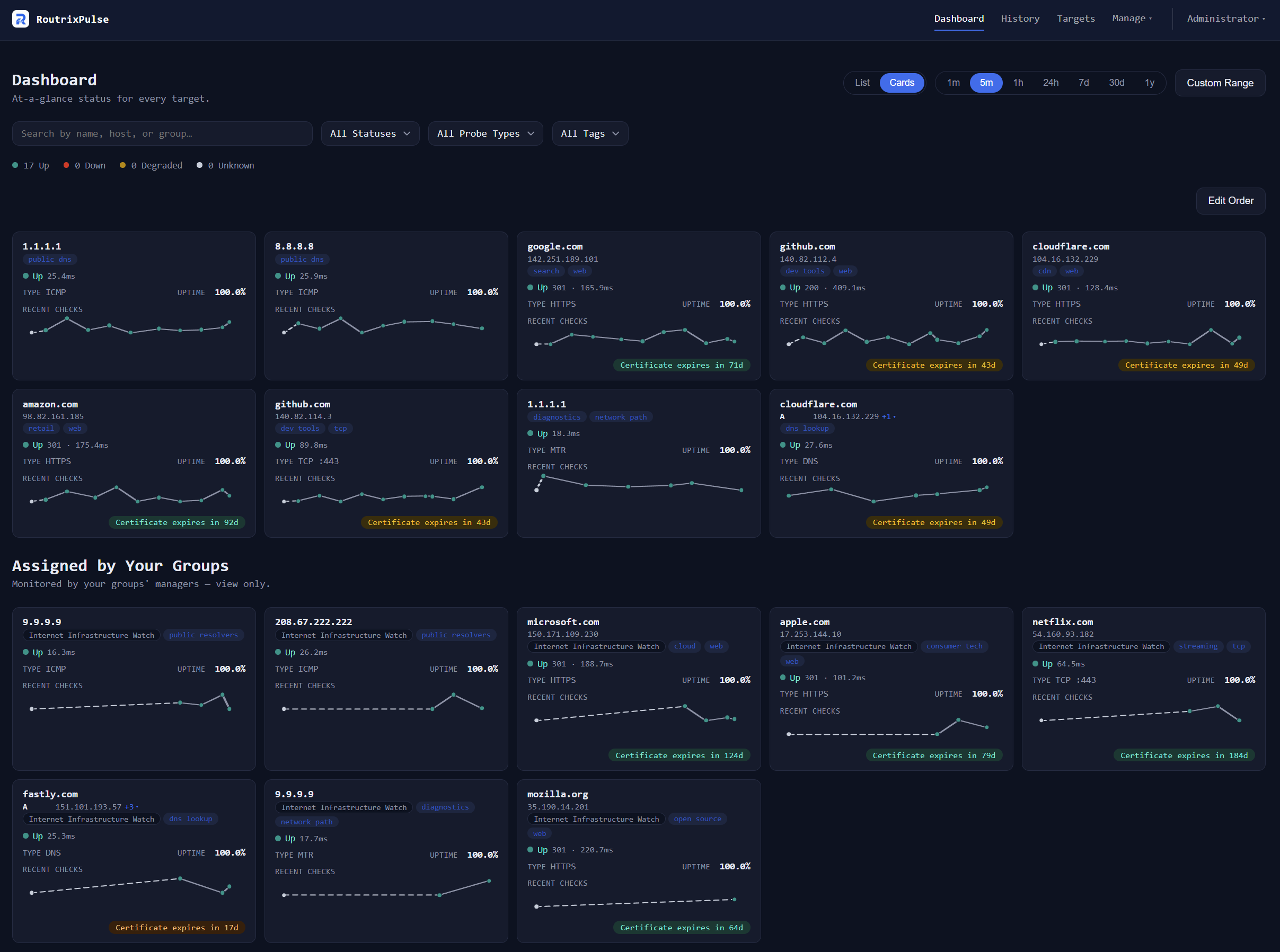This screenshot has height=952, width=1280.
Task: Open the All Statuses dropdown
Action: [370, 134]
